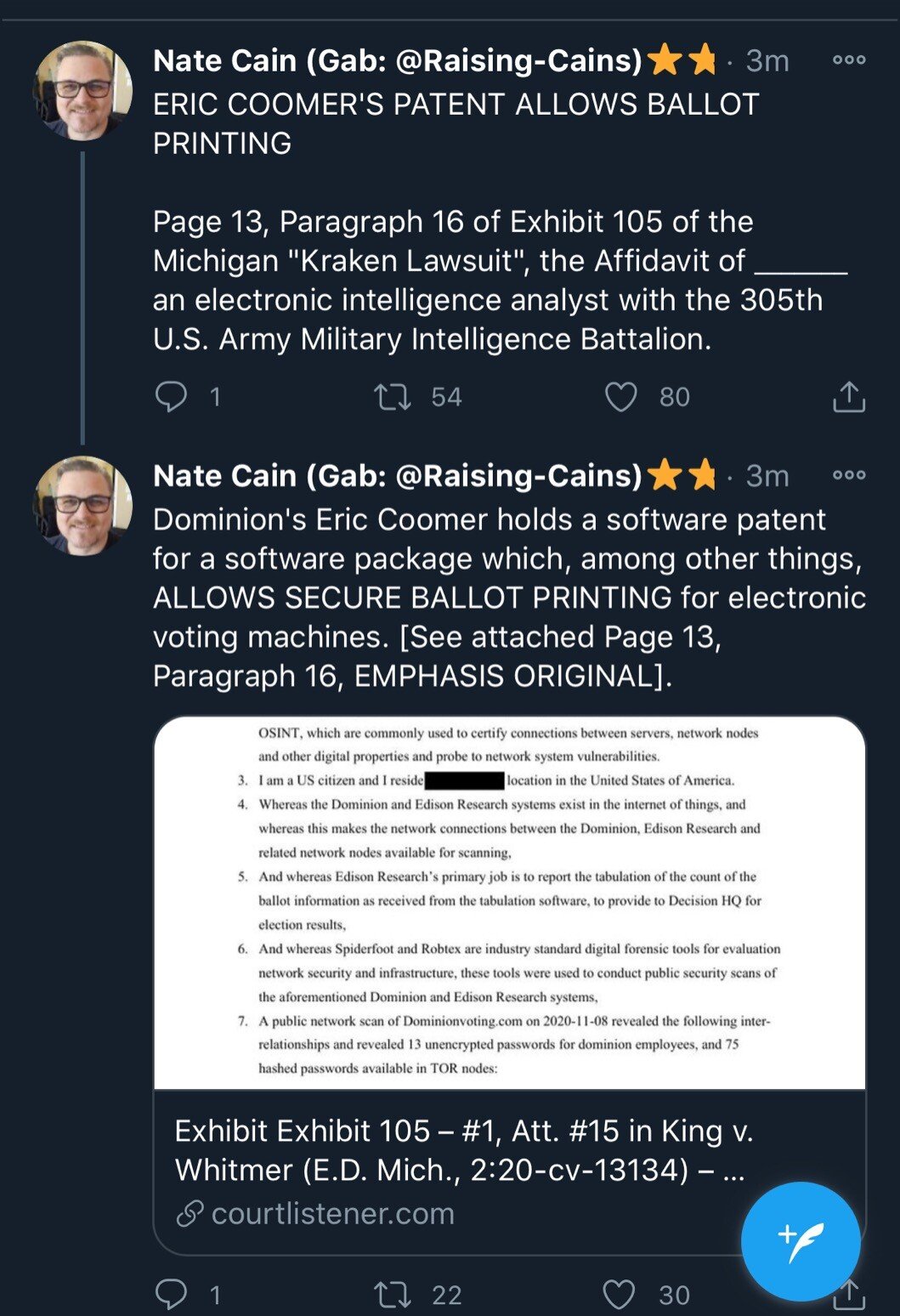Retweet the Eric Coomer patent tweet

pos(393,396)
